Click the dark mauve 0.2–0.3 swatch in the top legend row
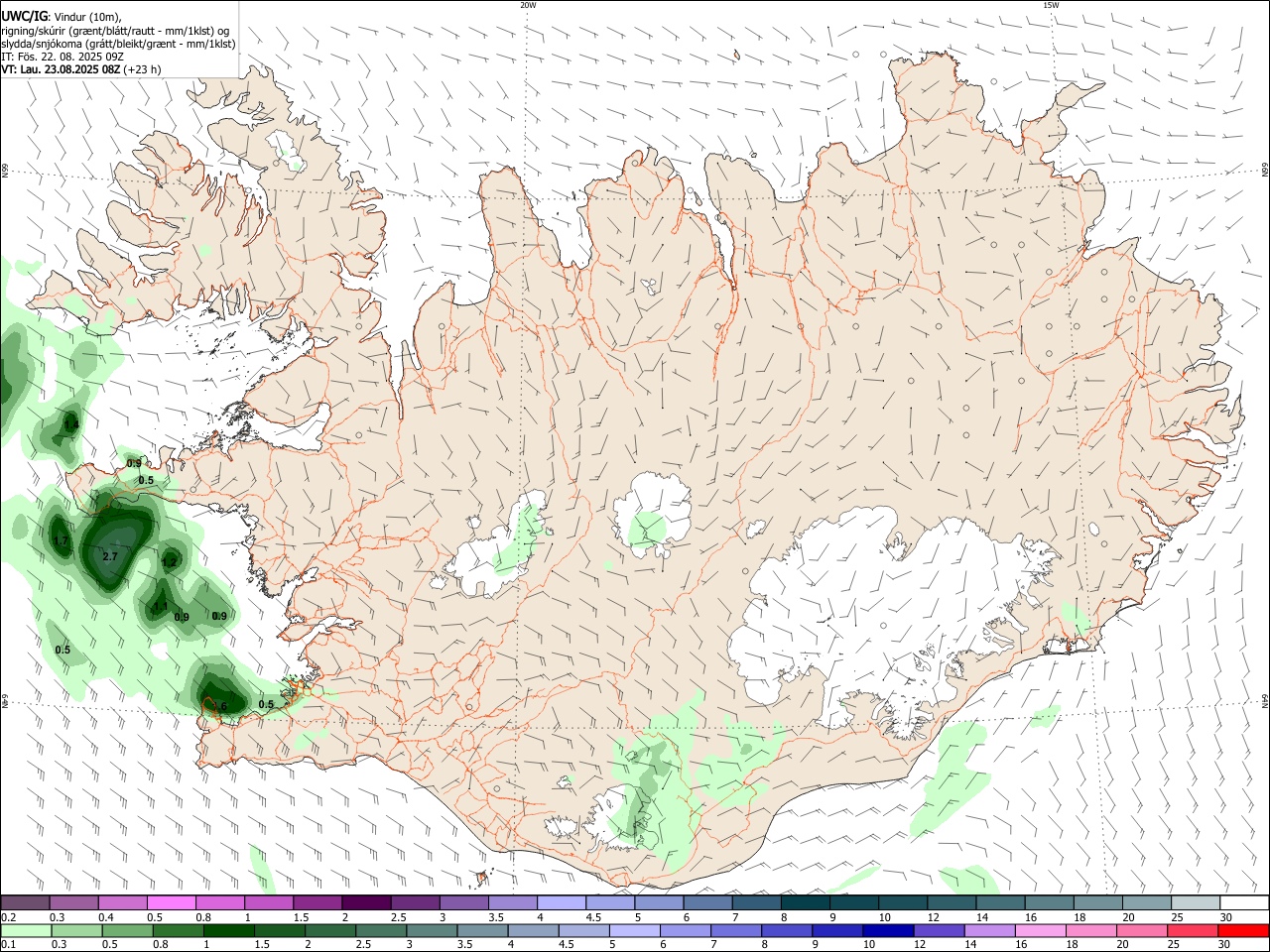 (25, 903)
